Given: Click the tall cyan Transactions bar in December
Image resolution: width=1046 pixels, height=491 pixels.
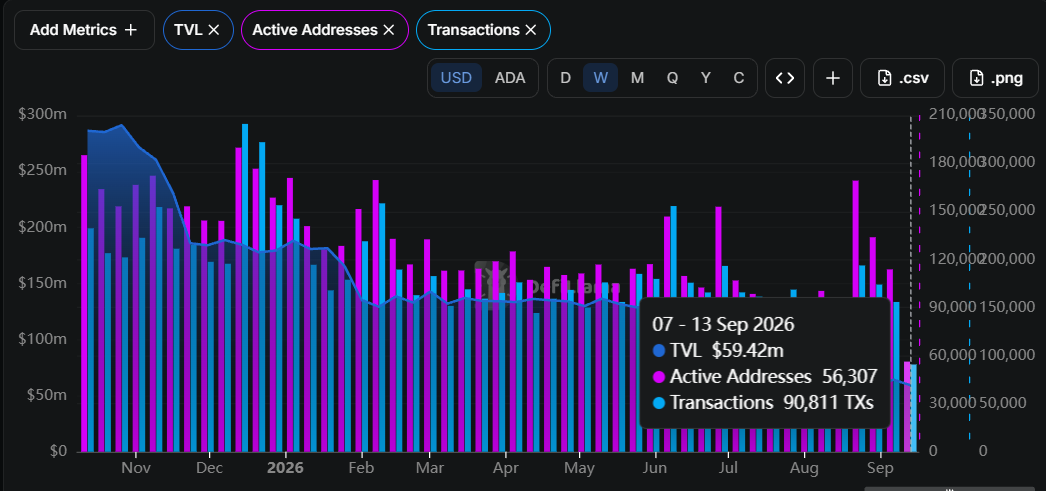Looking at the screenshot, I should coord(245,288).
